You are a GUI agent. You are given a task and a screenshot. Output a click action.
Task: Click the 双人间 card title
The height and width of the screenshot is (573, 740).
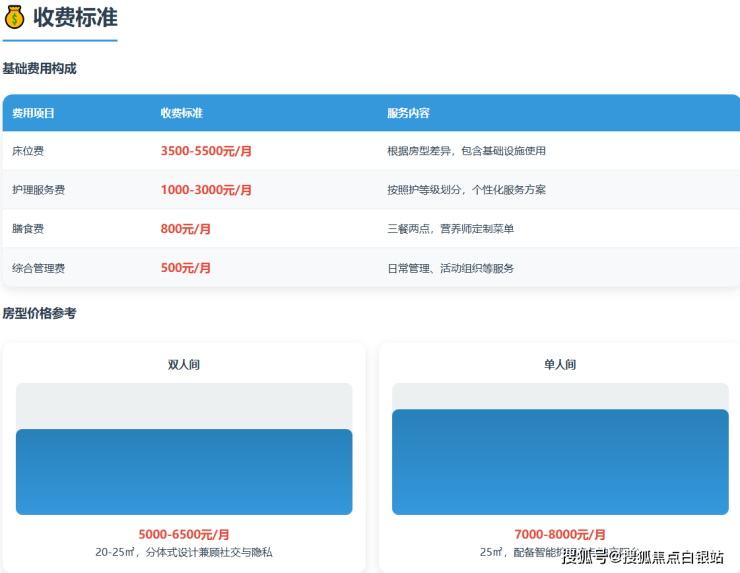[184, 364]
